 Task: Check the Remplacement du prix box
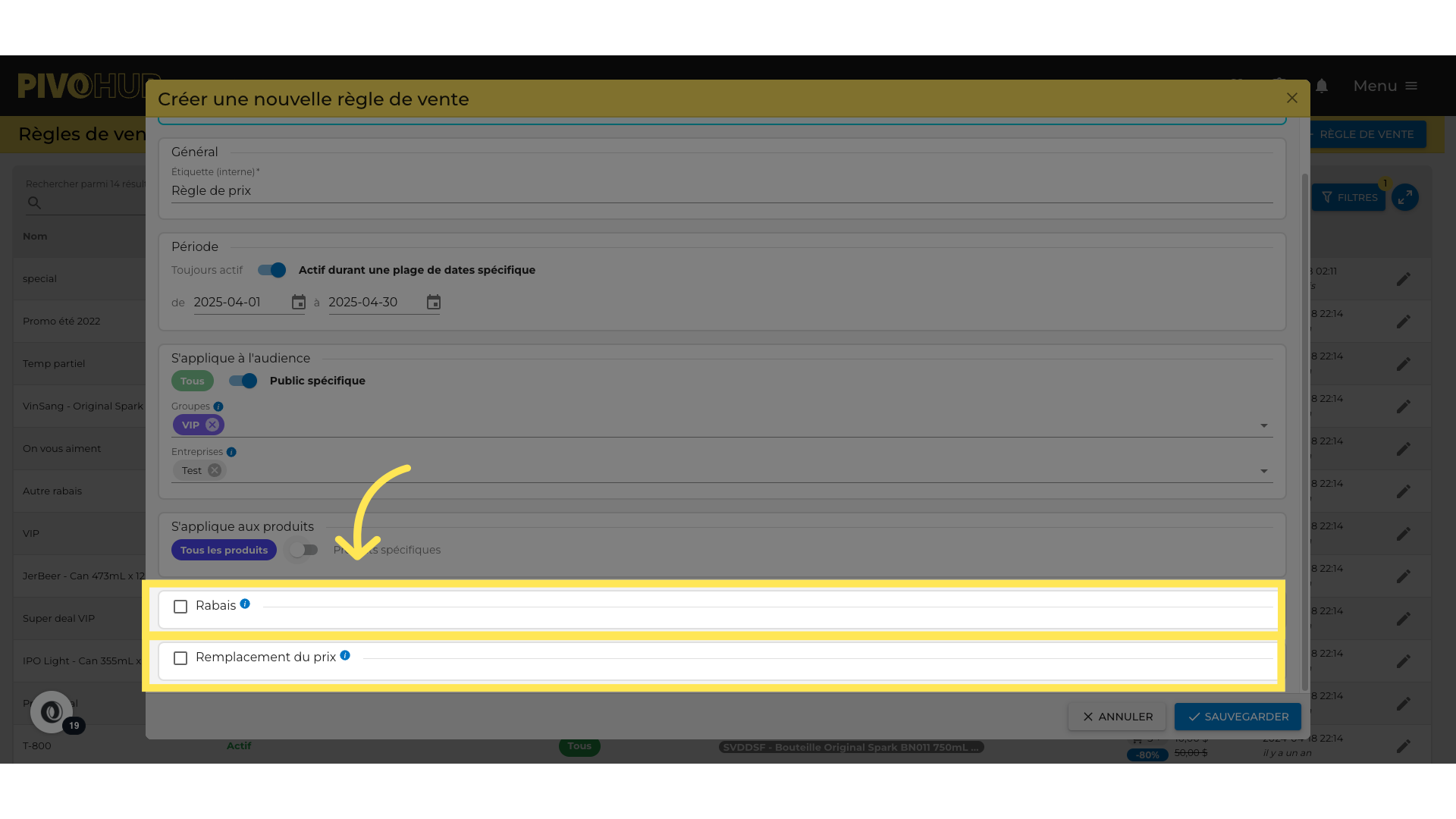180,658
